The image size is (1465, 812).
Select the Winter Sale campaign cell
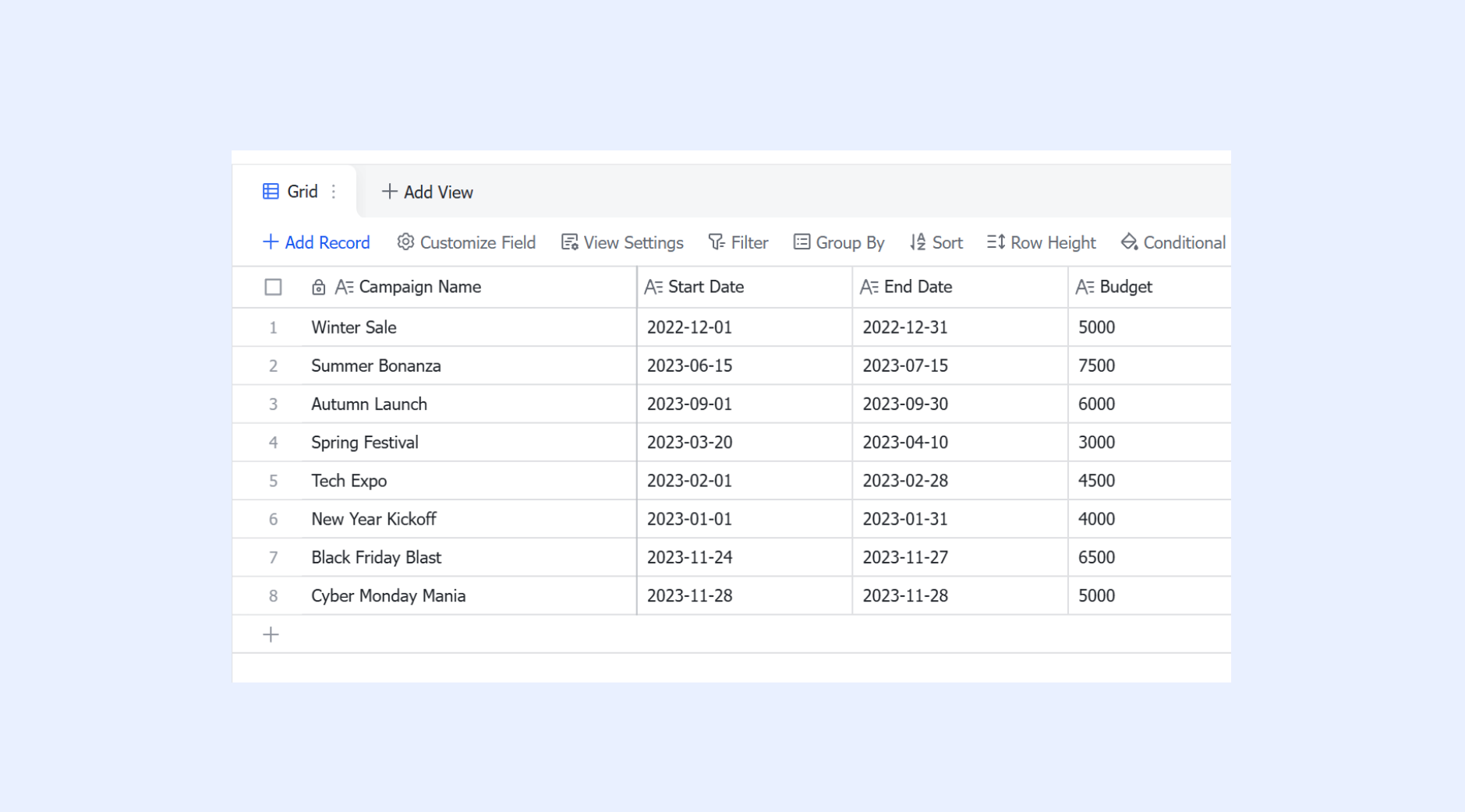click(470, 327)
